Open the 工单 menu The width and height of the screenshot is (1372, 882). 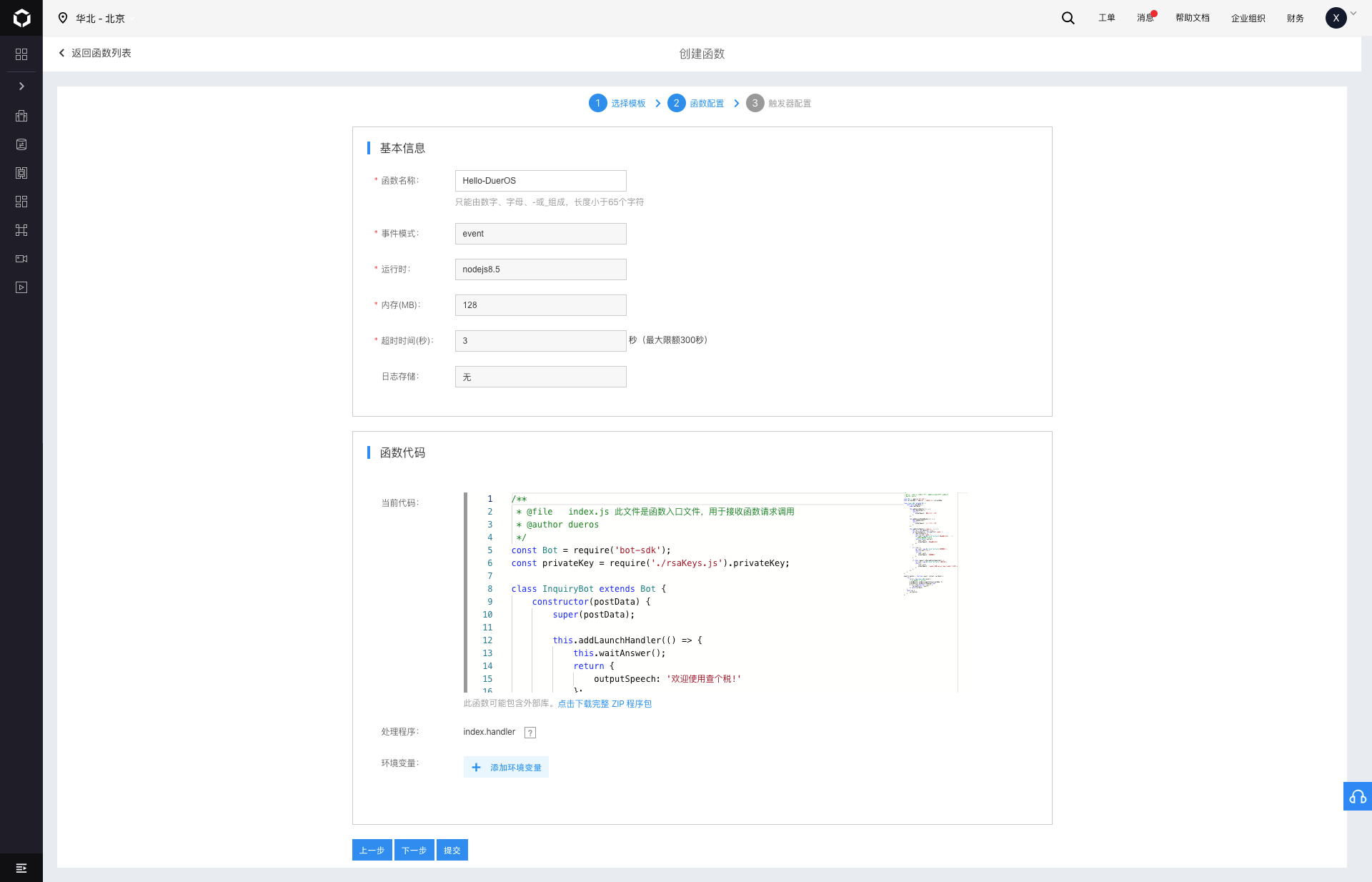click(1107, 18)
